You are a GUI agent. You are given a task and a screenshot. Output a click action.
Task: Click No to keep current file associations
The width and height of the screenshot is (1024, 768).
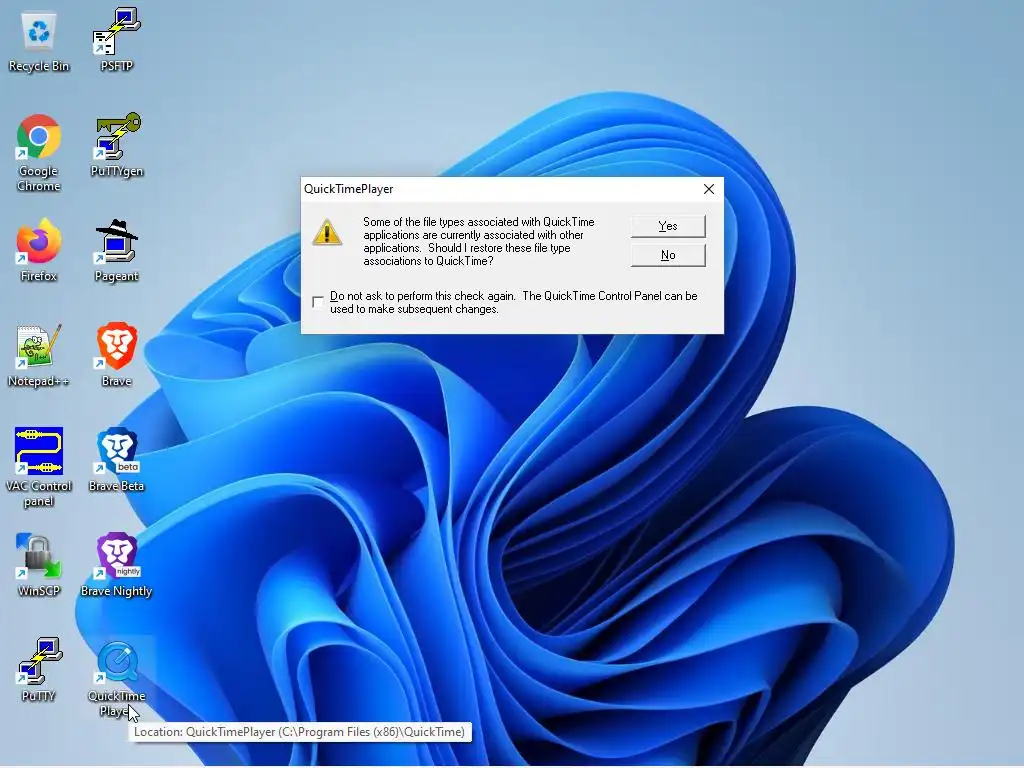click(668, 255)
